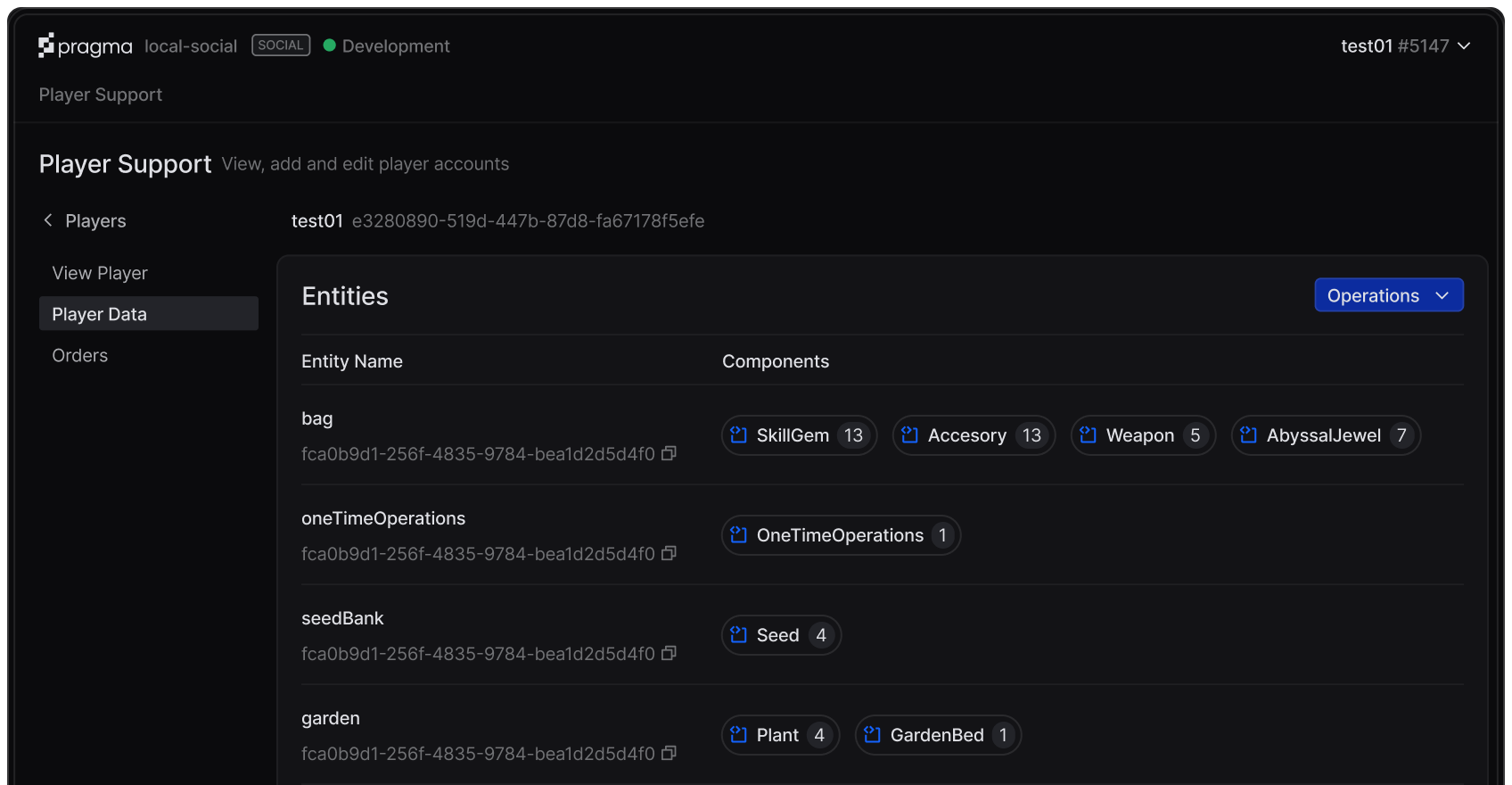Image resolution: width=1512 pixels, height=785 pixels.
Task: Copy the seedBank entity ID
Action: pos(669,653)
